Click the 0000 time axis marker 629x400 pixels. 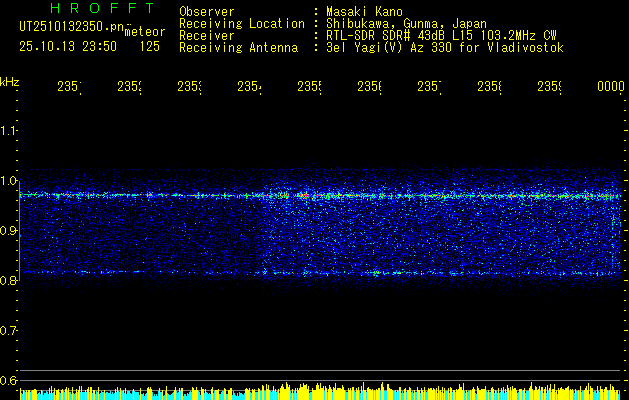(611, 87)
